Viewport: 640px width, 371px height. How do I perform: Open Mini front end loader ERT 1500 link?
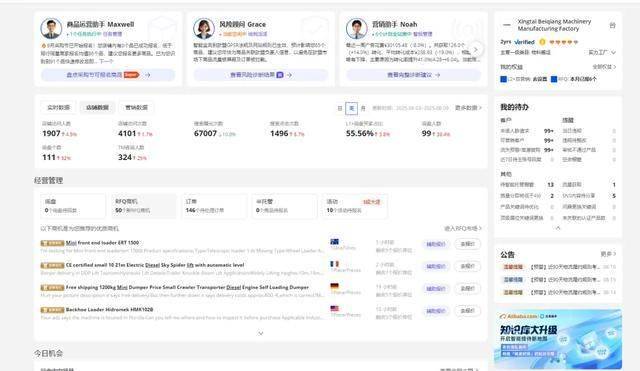pos(102,242)
